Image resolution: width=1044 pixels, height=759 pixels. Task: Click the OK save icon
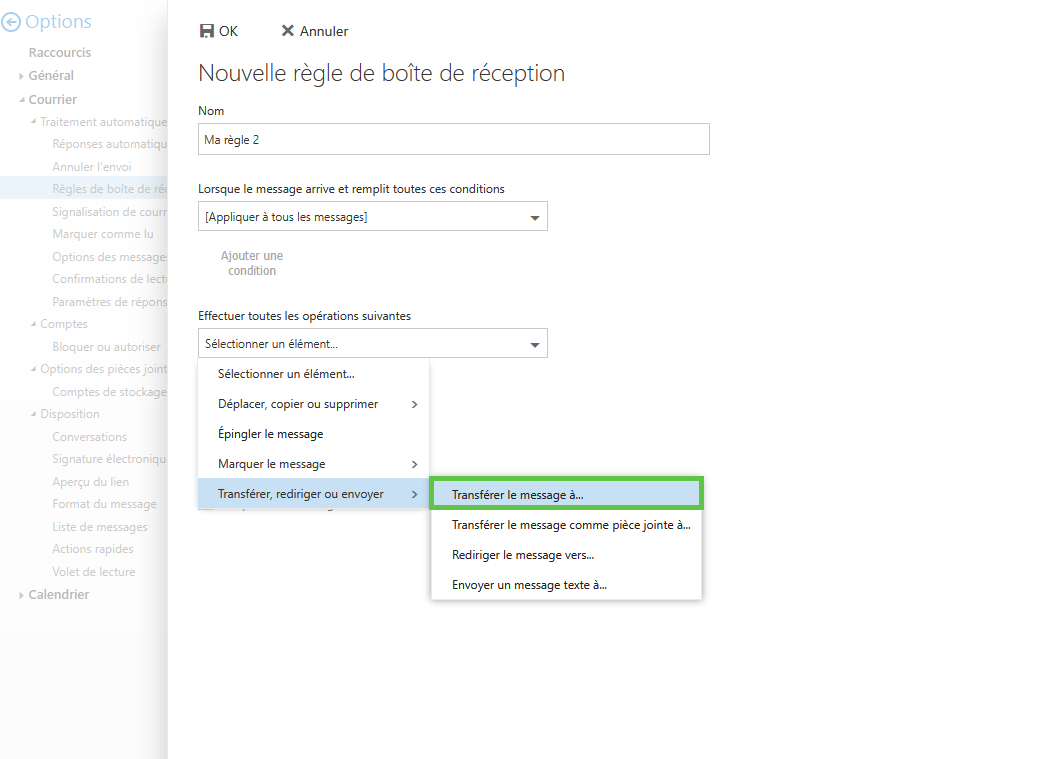pos(207,31)
